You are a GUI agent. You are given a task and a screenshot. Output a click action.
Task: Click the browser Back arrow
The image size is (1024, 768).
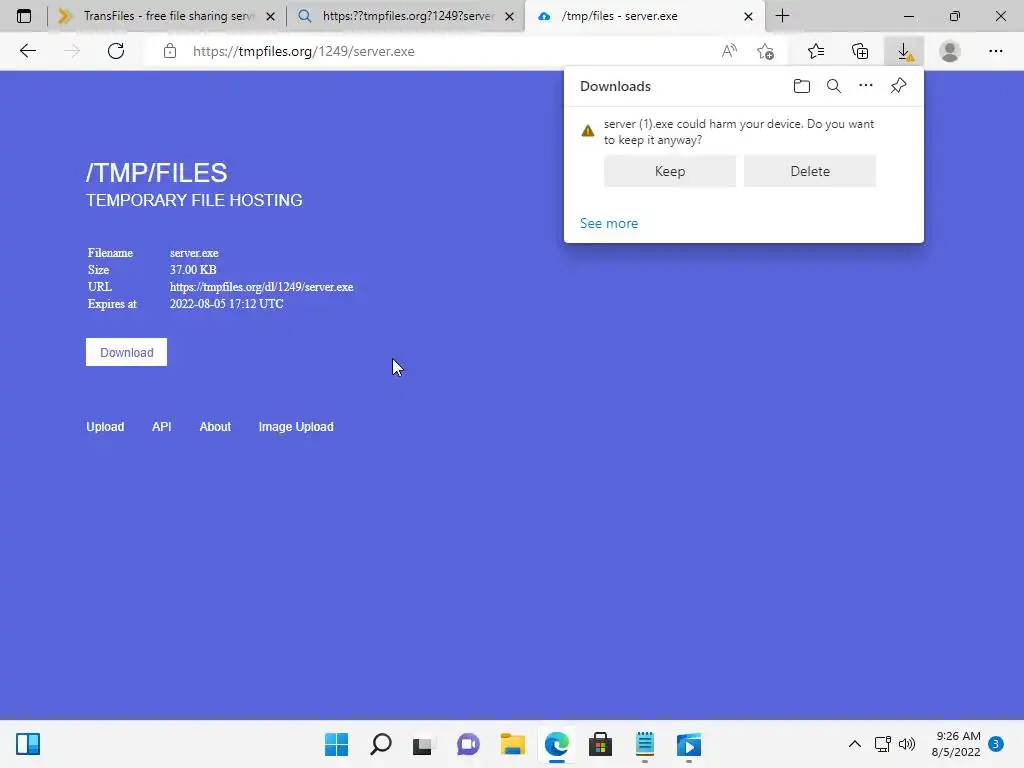(x=27, y=51)
